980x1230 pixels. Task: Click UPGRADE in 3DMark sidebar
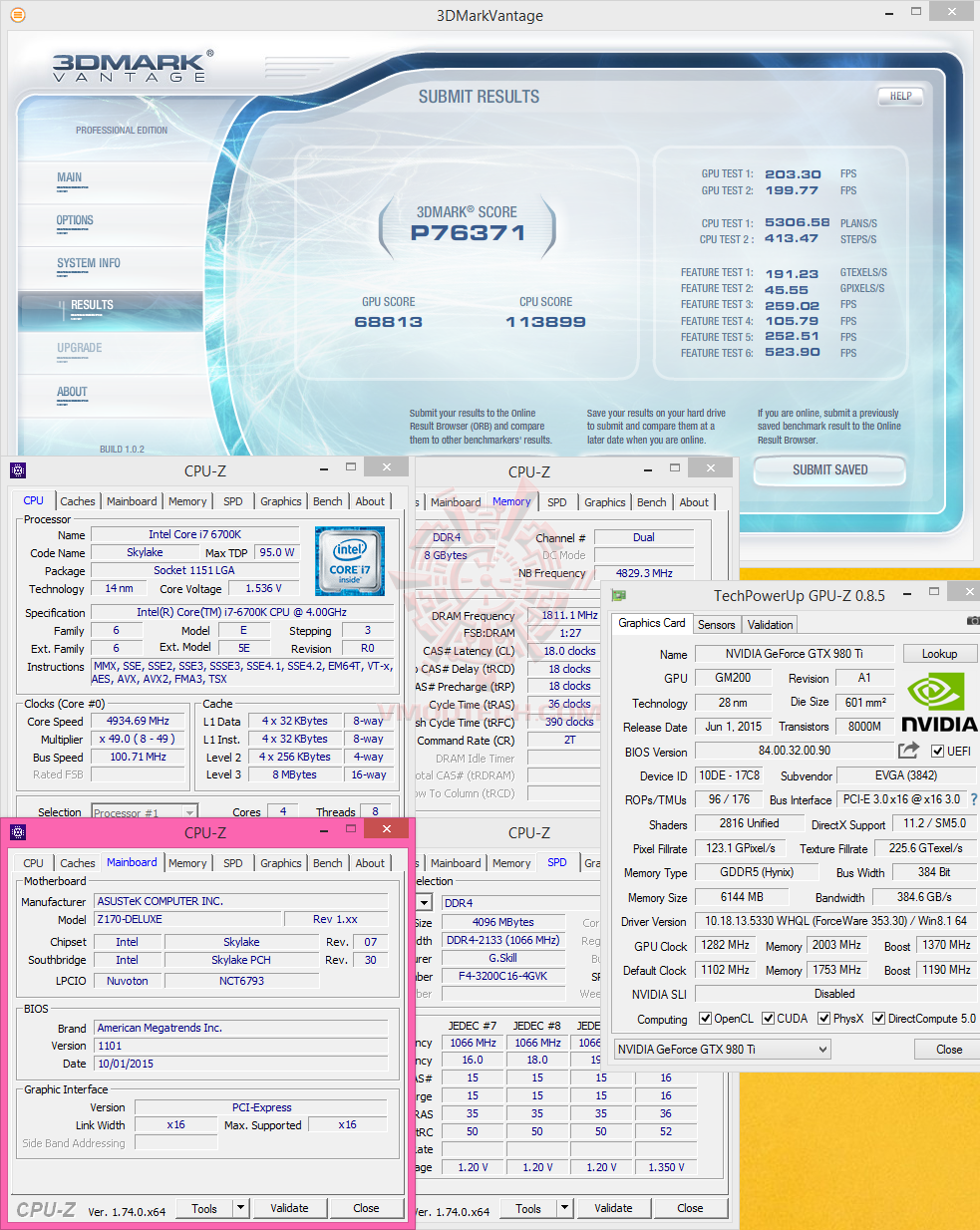(x=80, y=348)
